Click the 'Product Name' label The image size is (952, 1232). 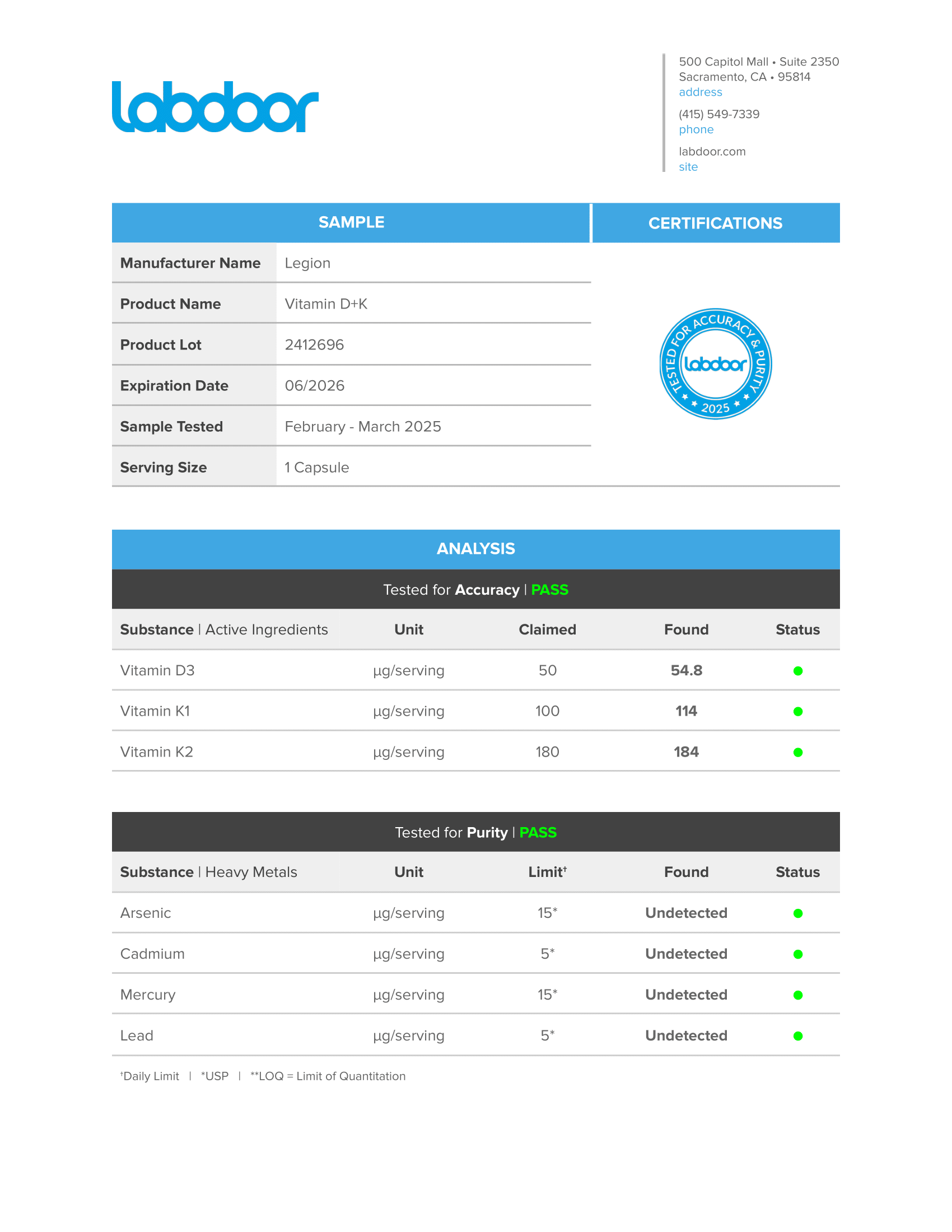pyautogui.click(x=170, y=304)
